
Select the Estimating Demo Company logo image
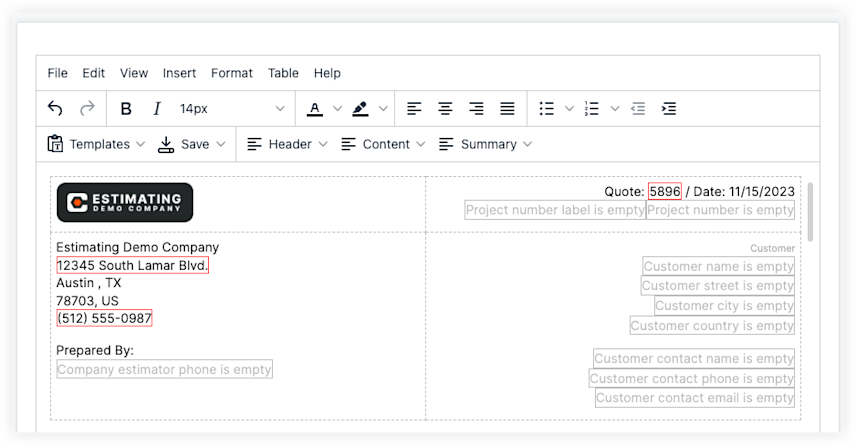[125, 203]
